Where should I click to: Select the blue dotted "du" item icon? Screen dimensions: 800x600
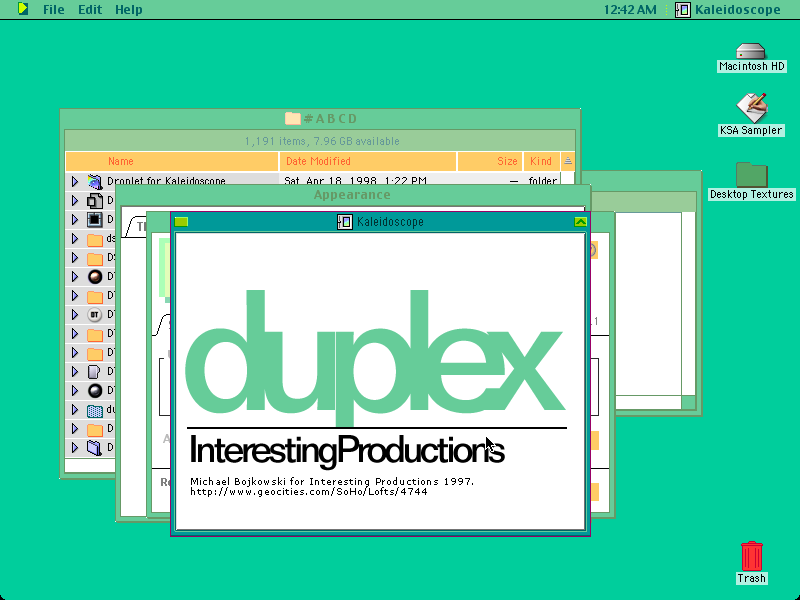coord(95,410)
